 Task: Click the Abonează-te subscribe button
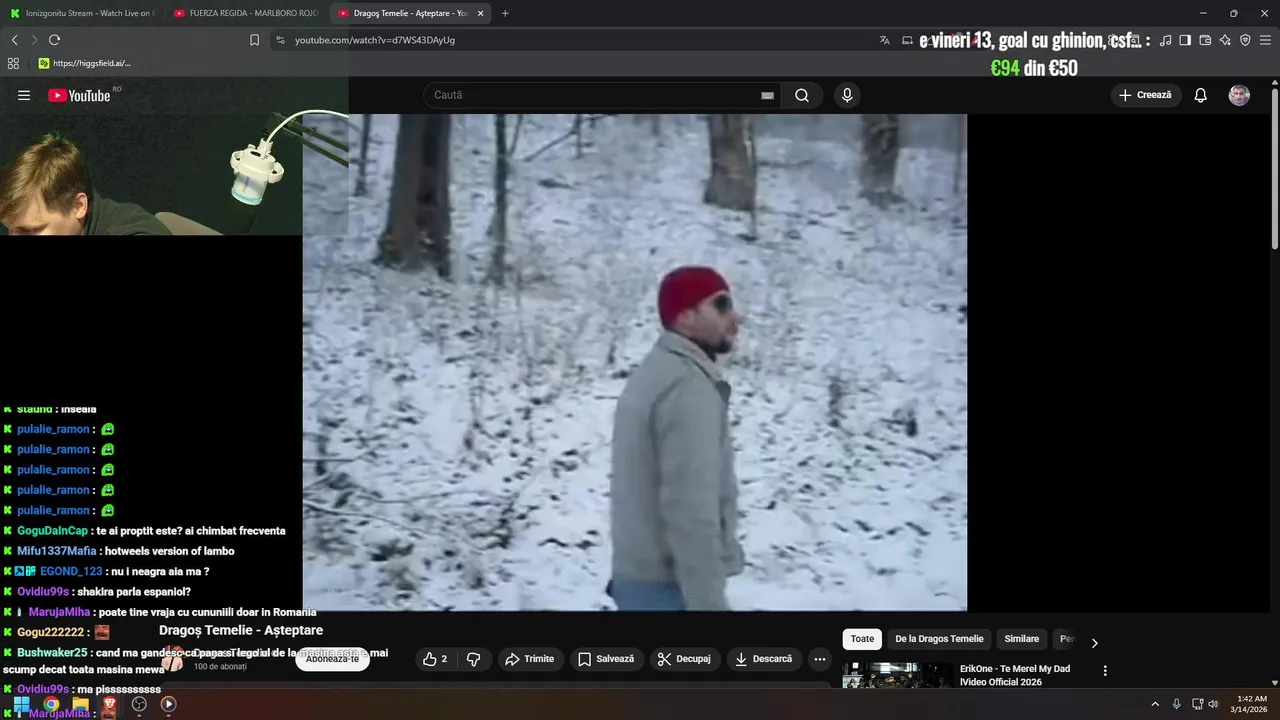[x=332, y=659]
